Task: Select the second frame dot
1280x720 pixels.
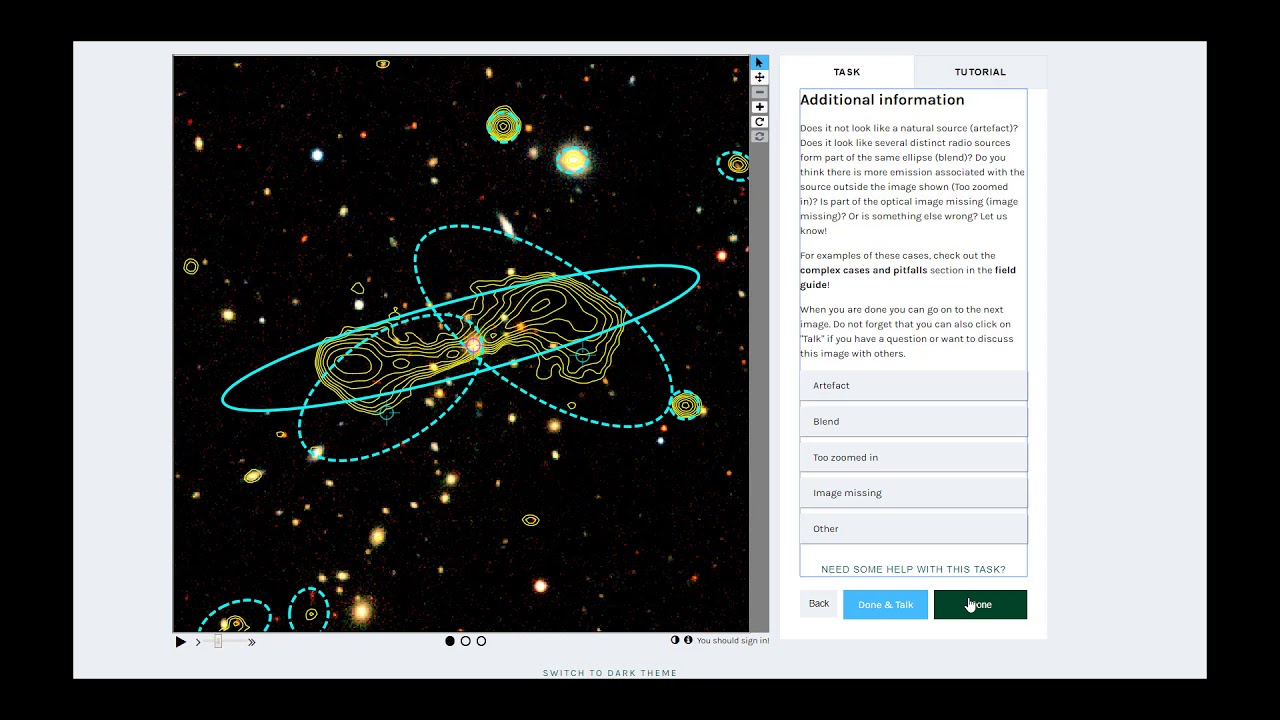Action: (466, 641)
